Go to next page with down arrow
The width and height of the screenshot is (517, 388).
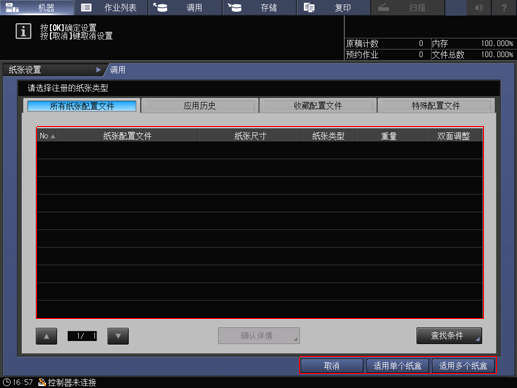click(118, 336)
